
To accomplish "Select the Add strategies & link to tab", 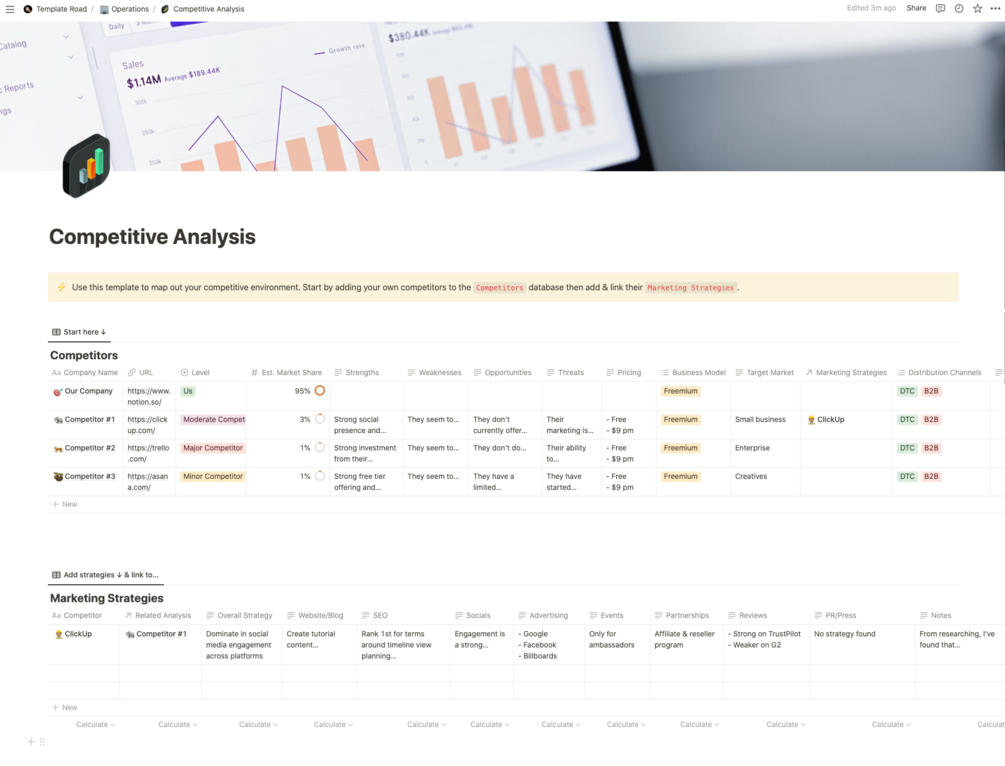I will (x=106, y=575).
